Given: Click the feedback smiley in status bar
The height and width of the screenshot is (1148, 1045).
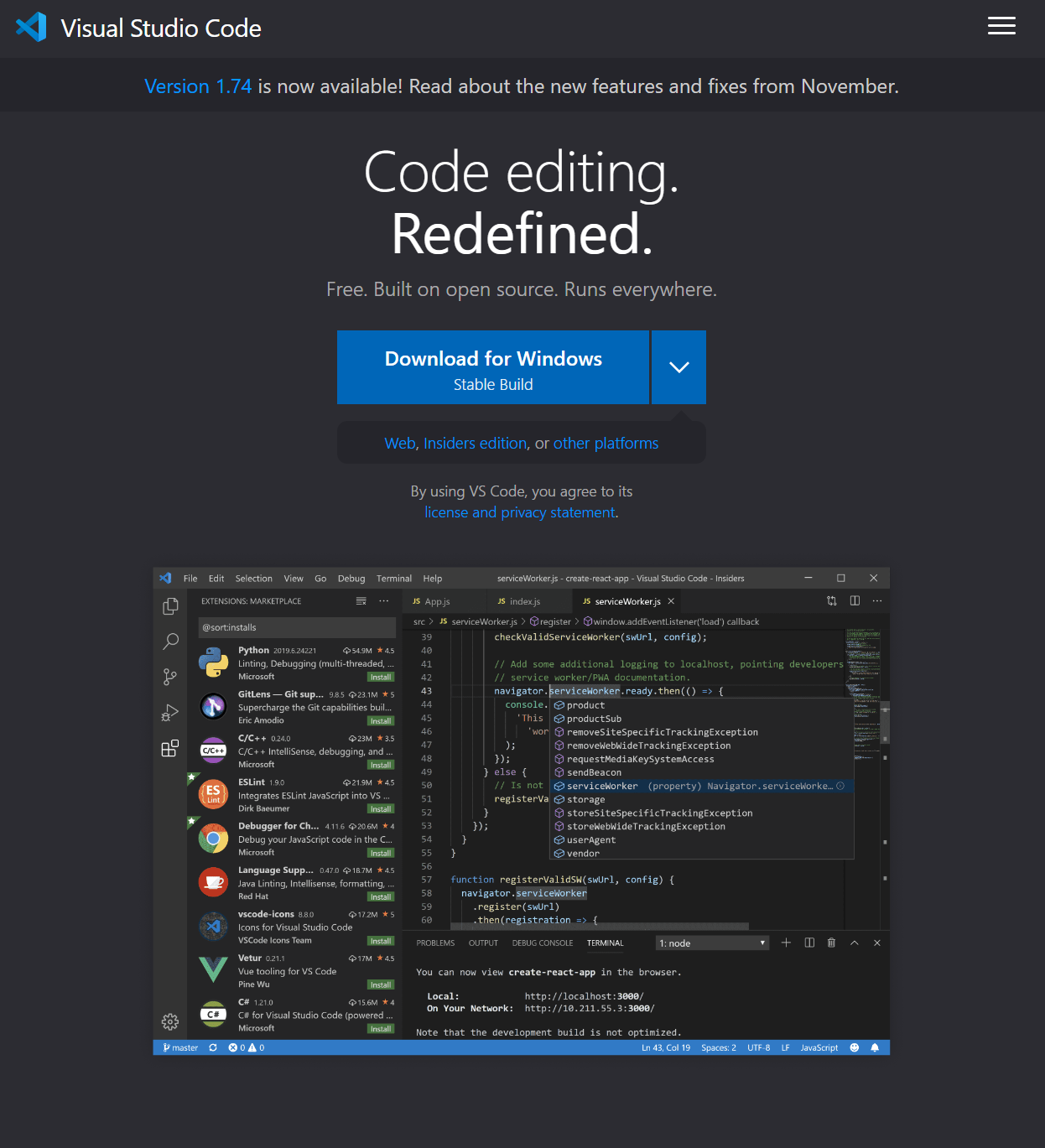Looking at the screenshot, I should point(855,1047).
